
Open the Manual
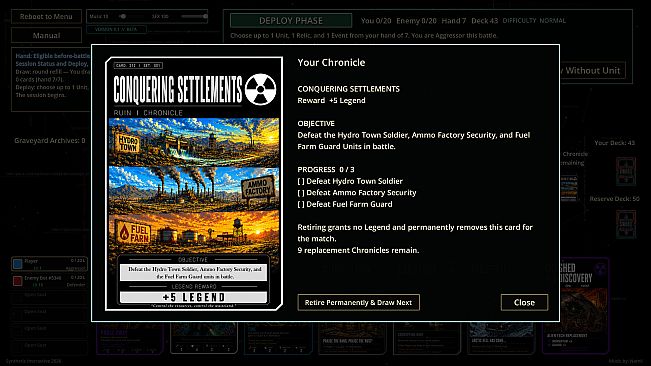[x=46, y=36]
